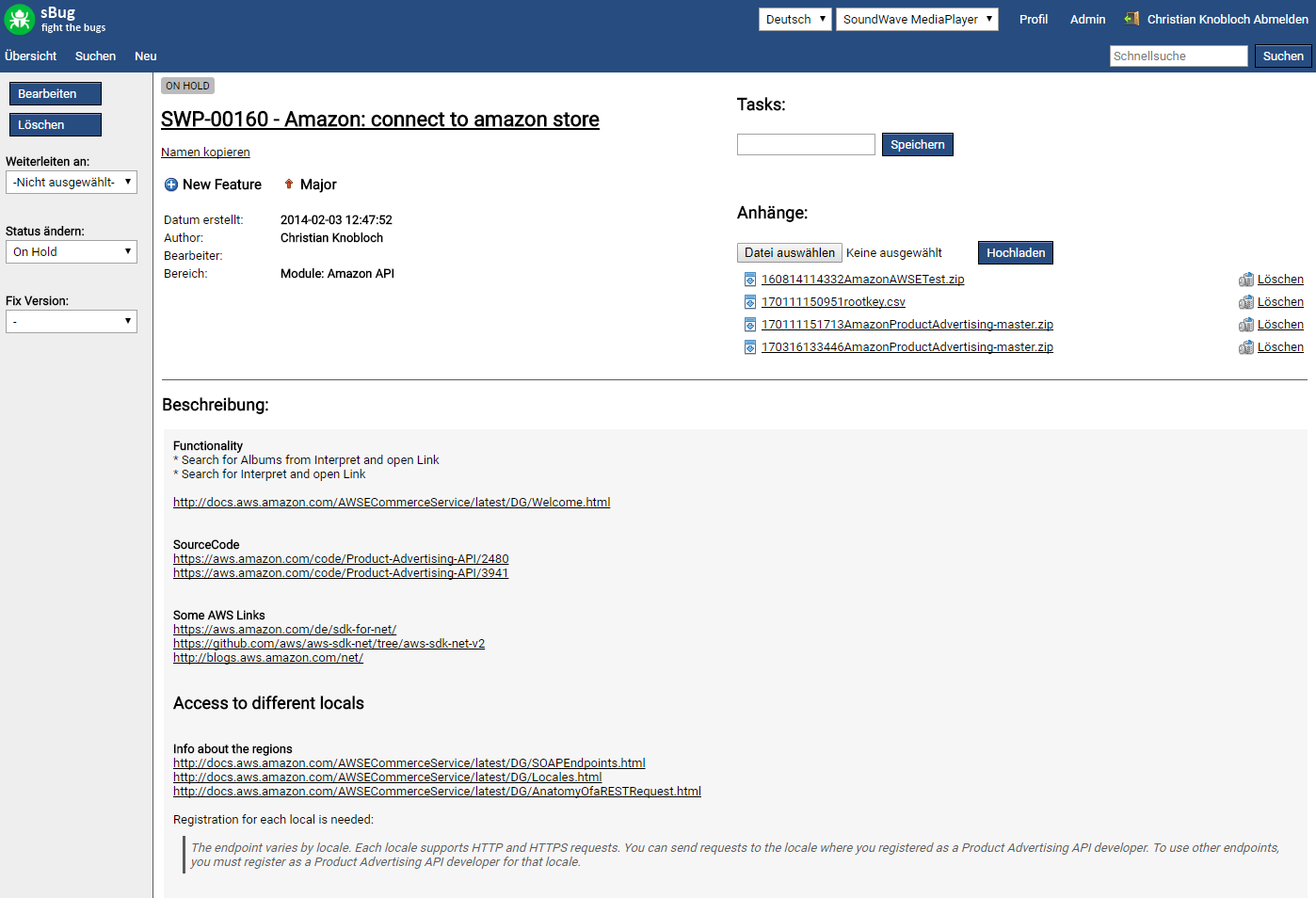The height and width of the screenshot is (898, 1316).
Task: Click the Major priority arrow icon
Action: pos(289,184)
